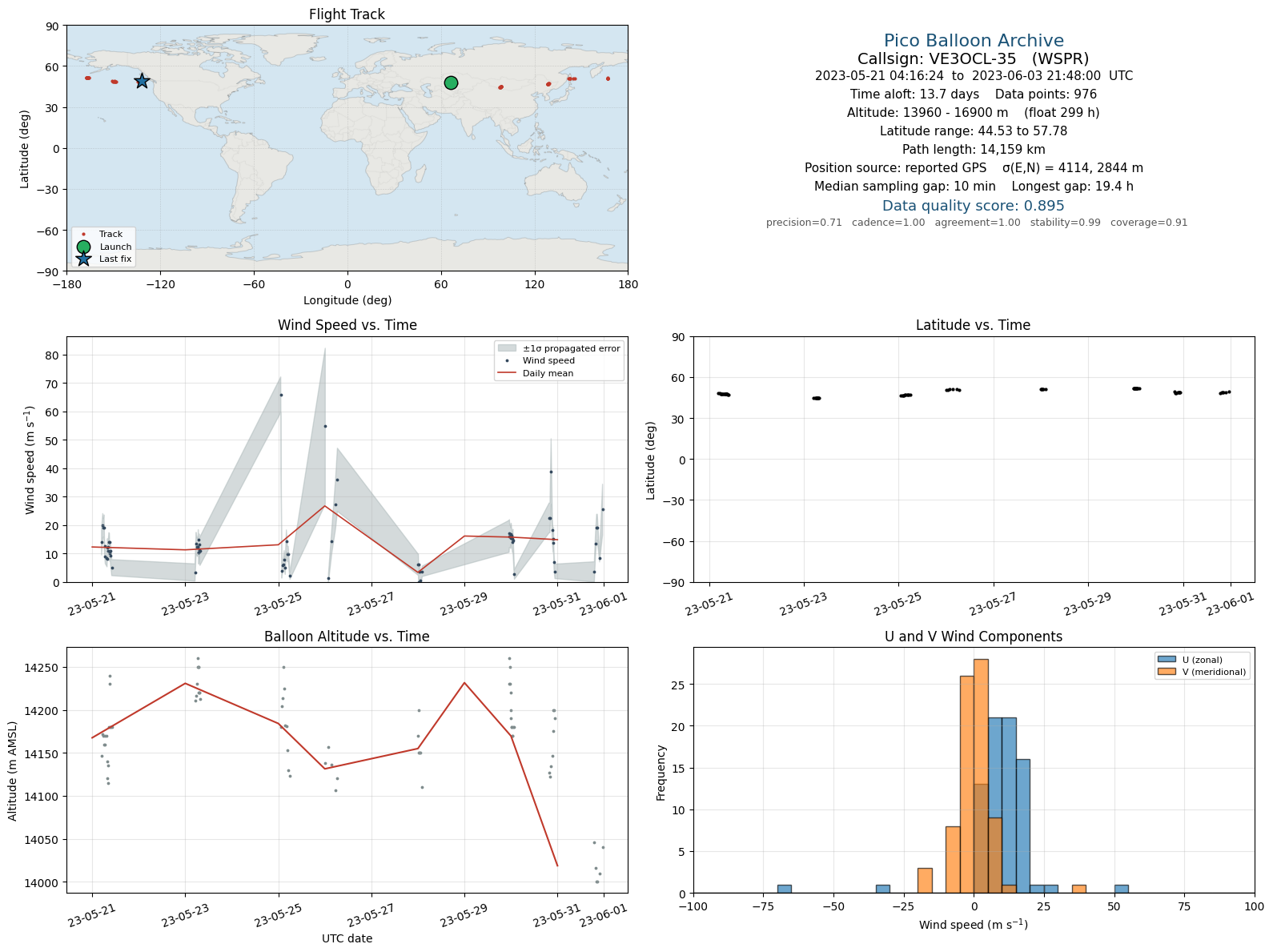1273x952 pixels.
Task: Click the "Altitude: 13960 - 16900 m" line
Action: 974,113
